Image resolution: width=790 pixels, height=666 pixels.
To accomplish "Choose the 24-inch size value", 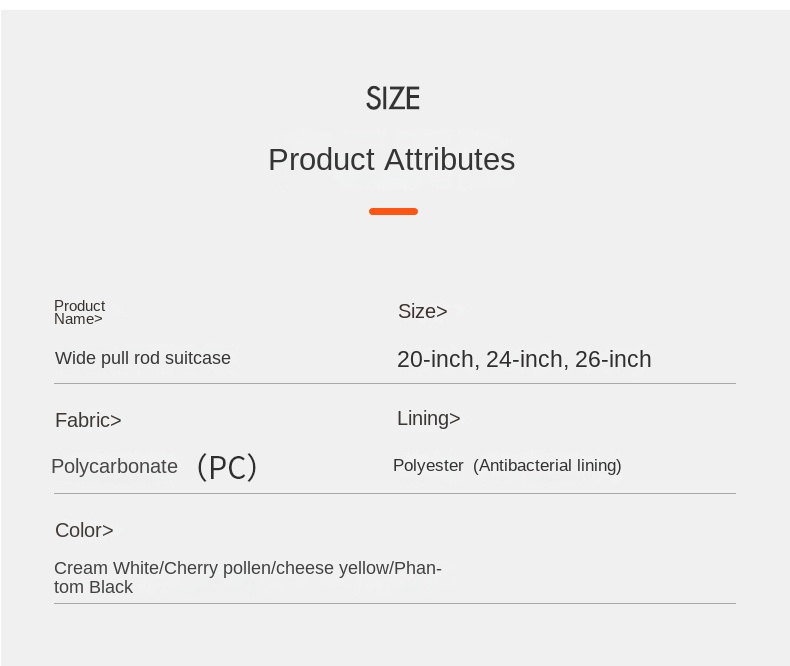I will (526, 360).
